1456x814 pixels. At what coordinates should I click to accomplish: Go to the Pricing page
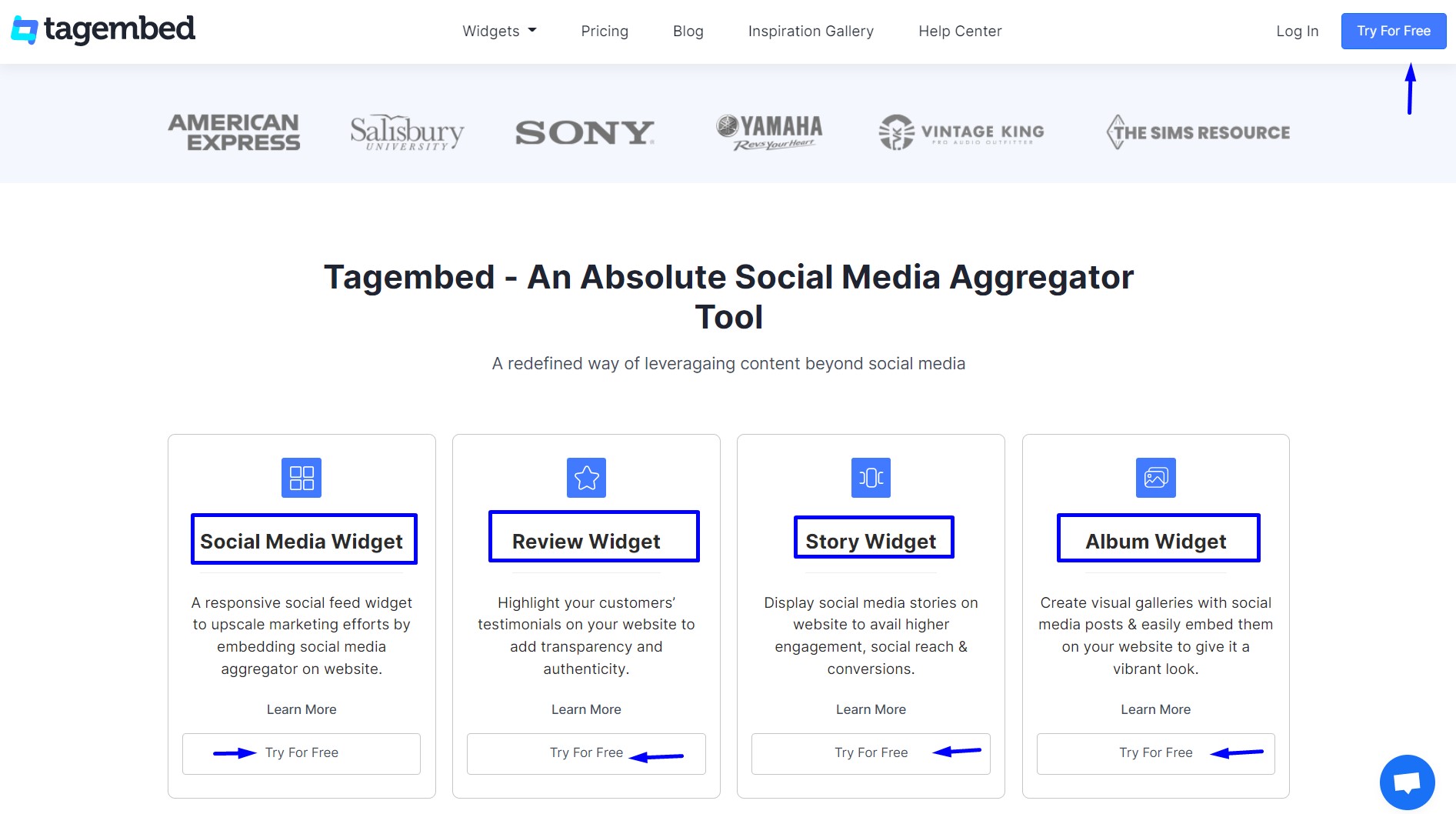pos(605,31)
